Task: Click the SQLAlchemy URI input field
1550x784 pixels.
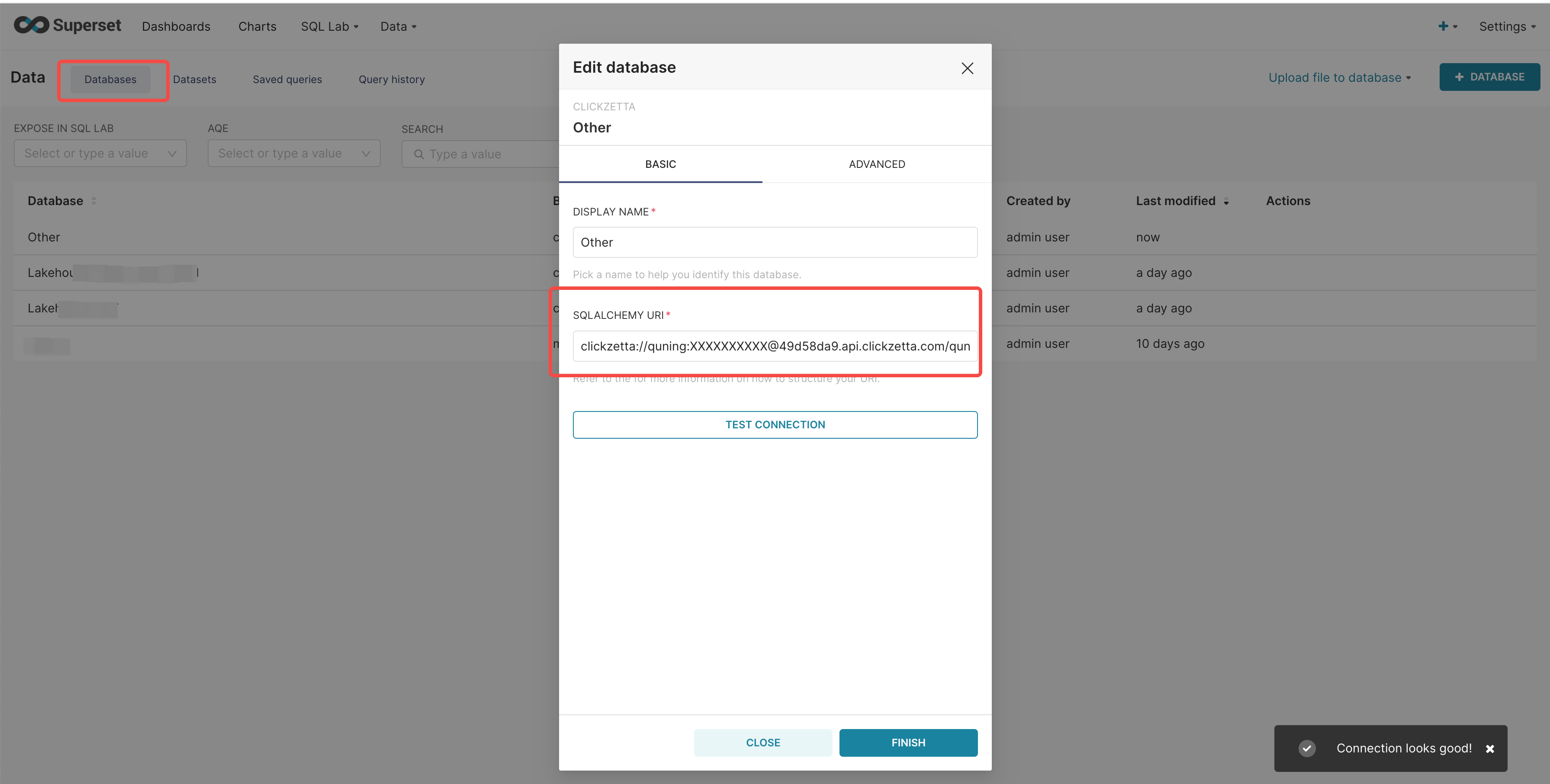Action: (x=775, y=346)
